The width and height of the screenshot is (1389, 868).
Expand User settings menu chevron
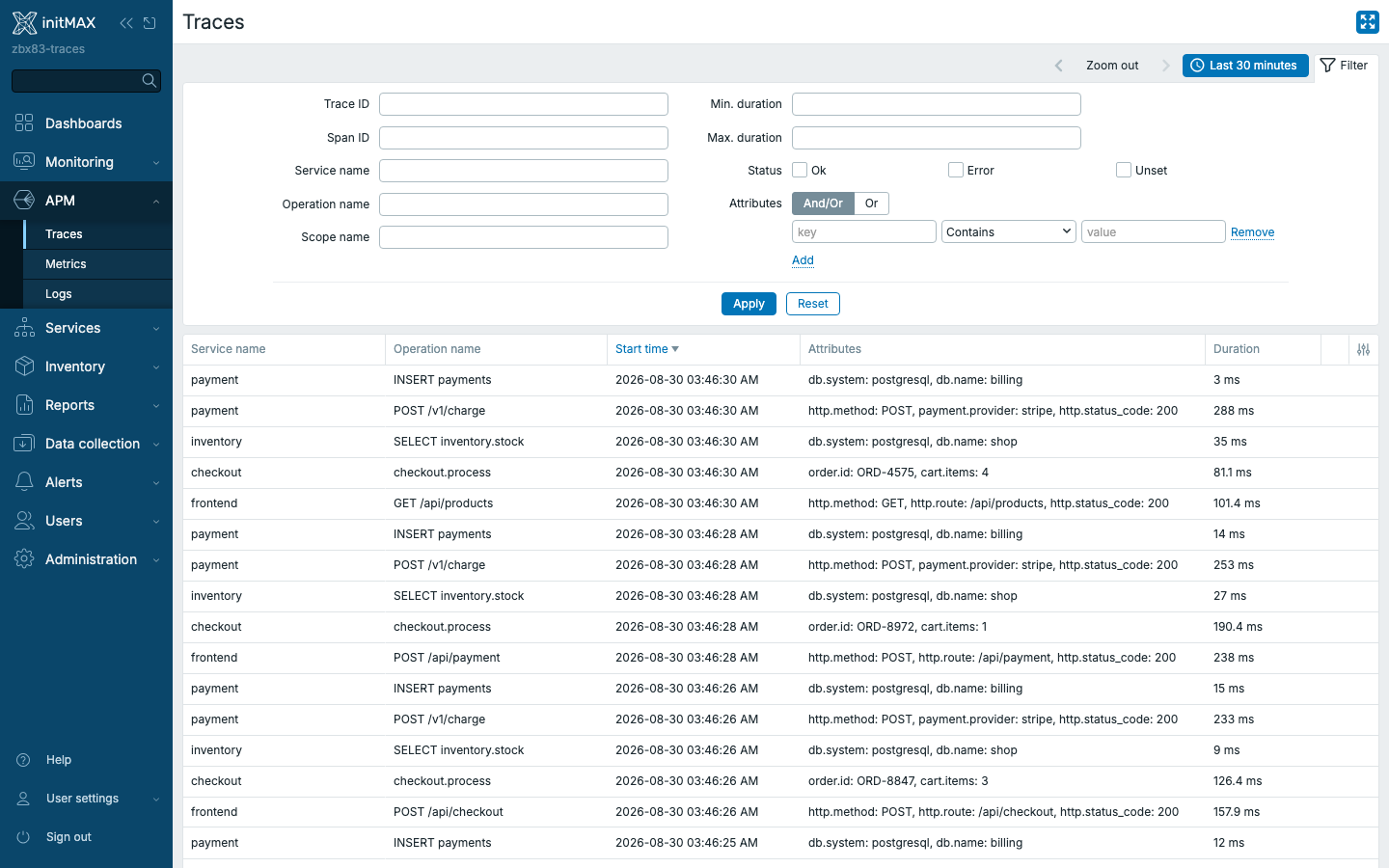click(x=156, y=800)
